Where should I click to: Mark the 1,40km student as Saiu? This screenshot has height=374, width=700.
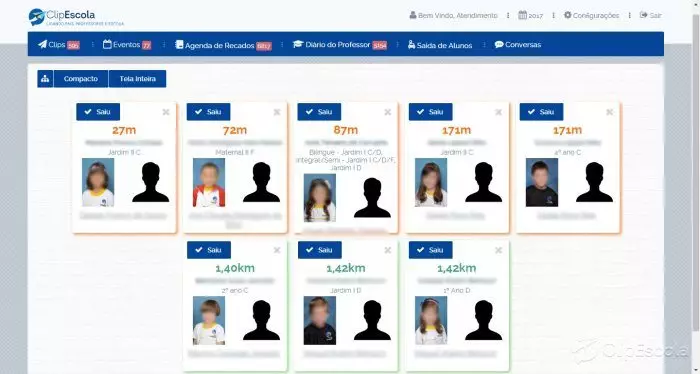point(209,250)
